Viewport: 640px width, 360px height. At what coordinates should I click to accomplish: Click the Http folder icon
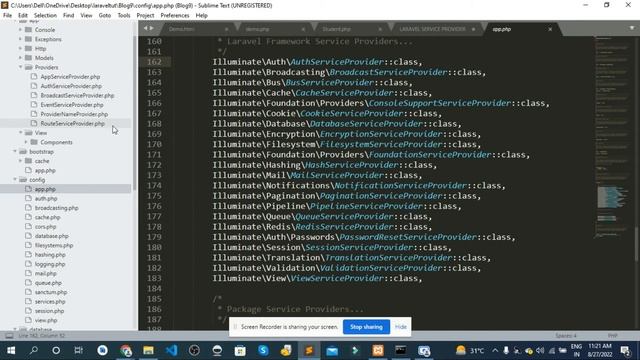tap(28, 49)
